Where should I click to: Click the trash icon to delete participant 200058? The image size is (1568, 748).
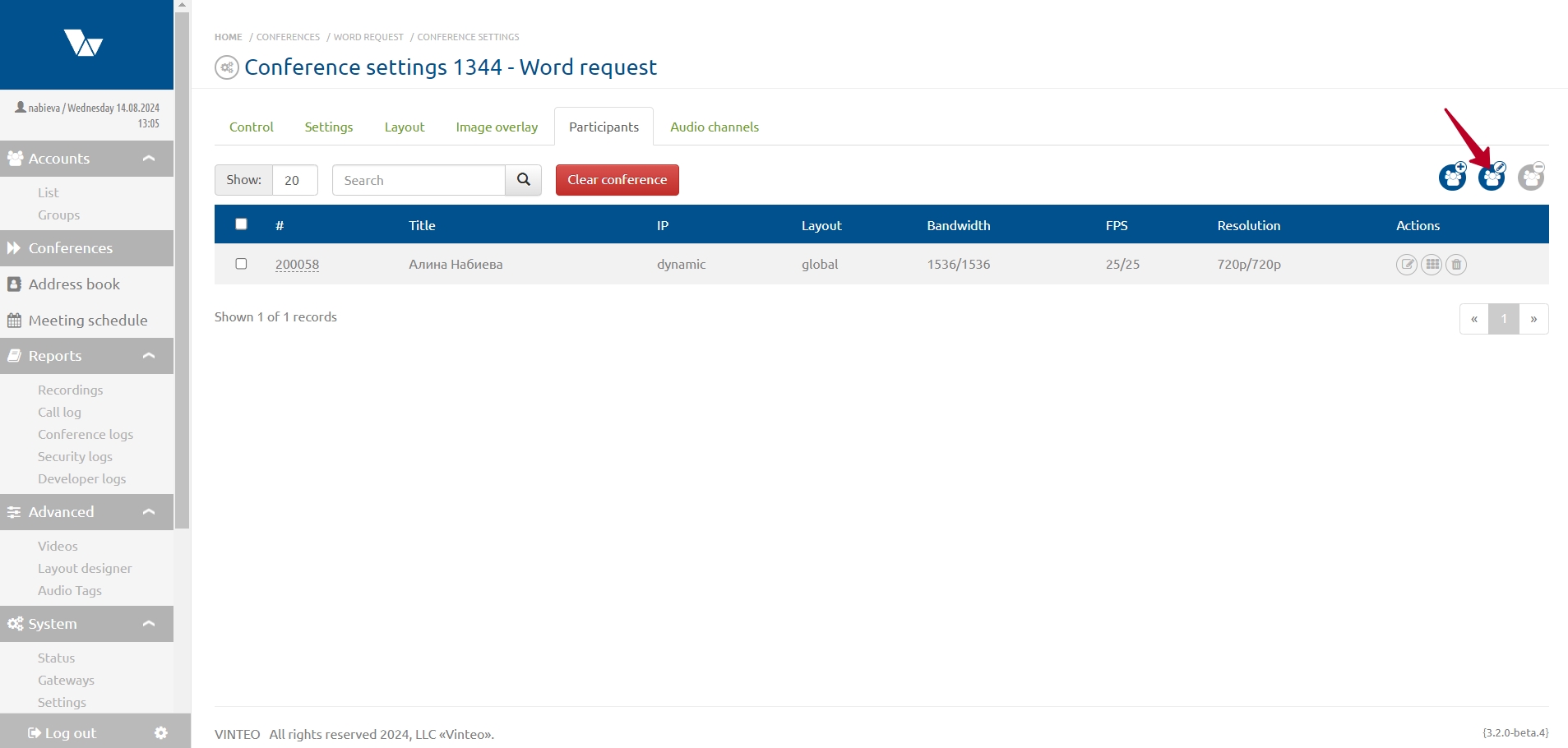pos(1456,265)
